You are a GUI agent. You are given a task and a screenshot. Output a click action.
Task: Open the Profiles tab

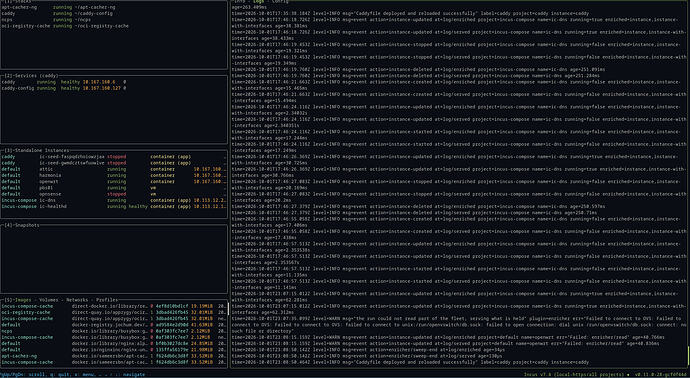(x=106, y=300)
